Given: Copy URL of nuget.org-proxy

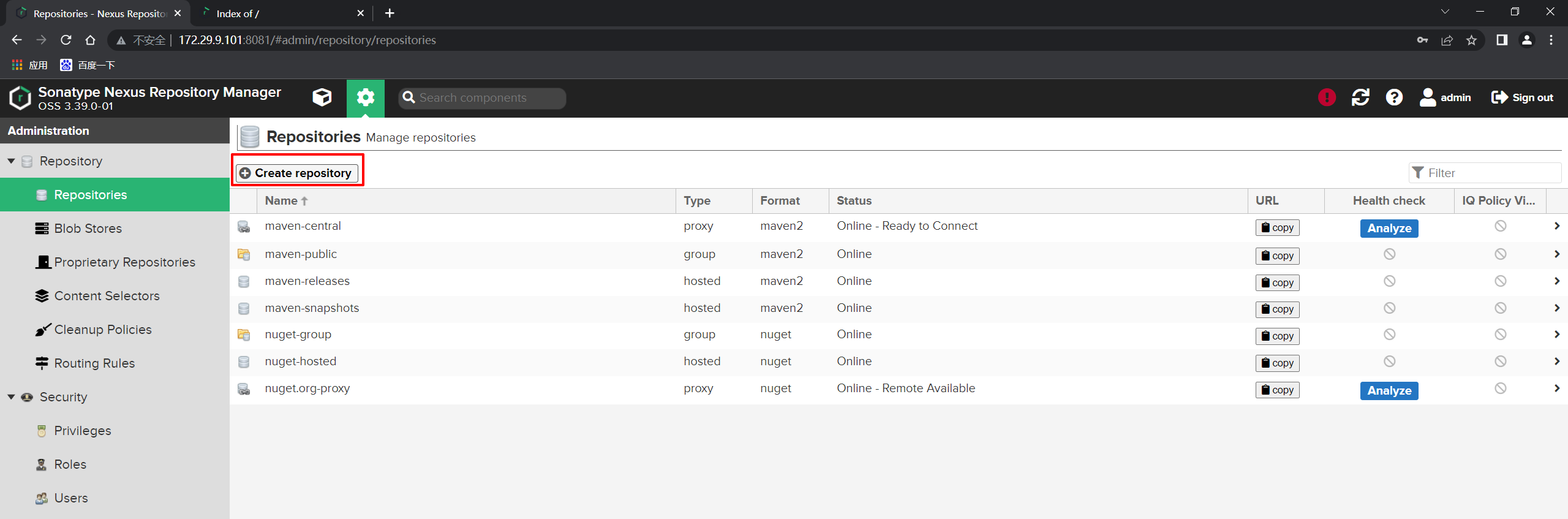Looking at the screenshot, I should [1277, 390].
